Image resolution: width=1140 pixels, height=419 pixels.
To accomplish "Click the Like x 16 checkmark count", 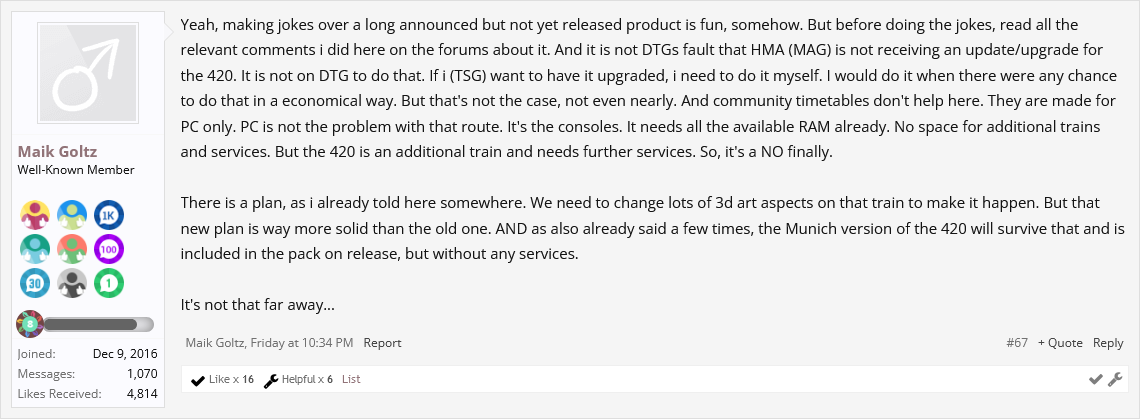I will click(222, 380).
